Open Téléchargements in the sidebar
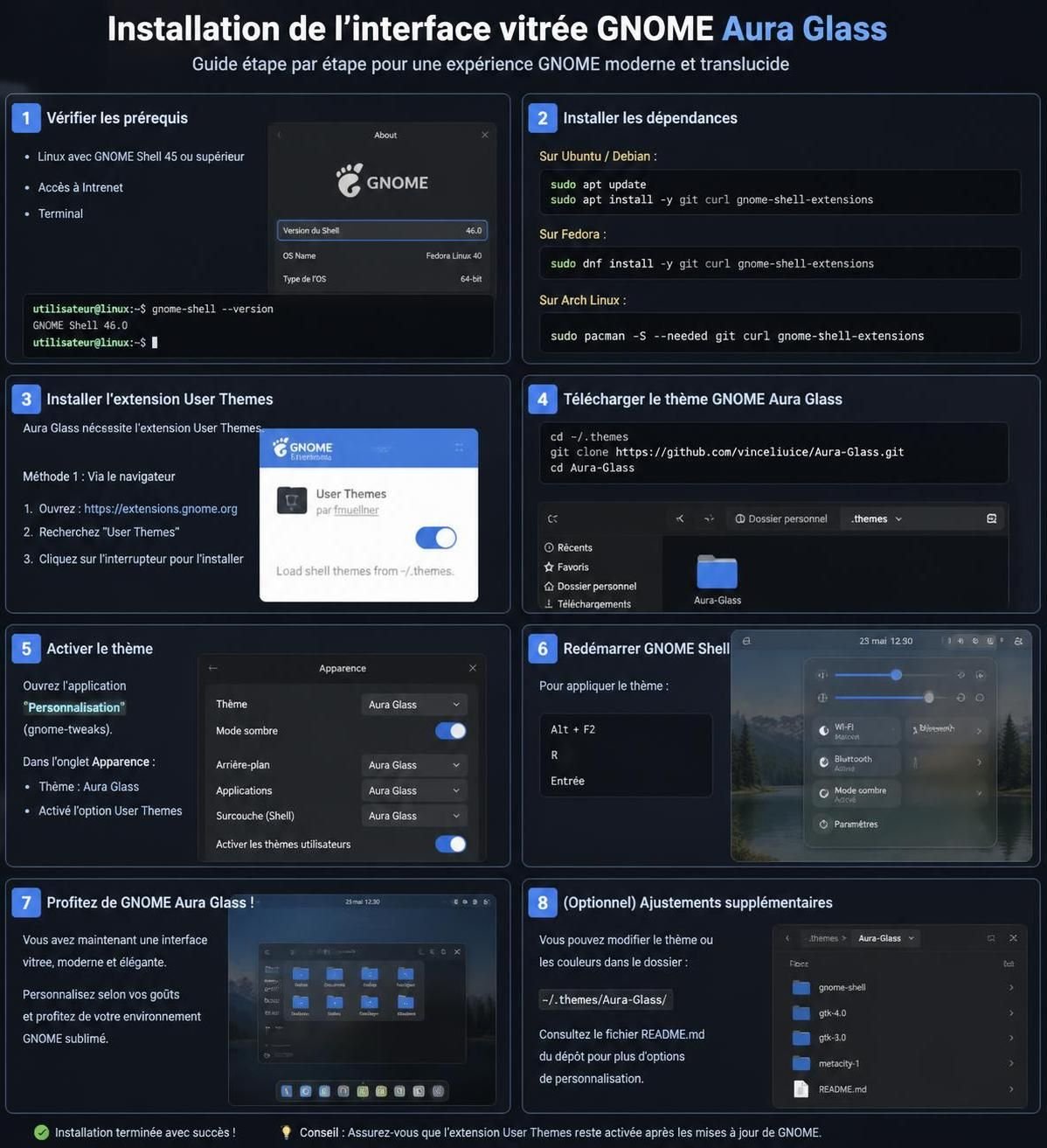Screen dimensions: 1047x1148 click(x=587, y=604)
